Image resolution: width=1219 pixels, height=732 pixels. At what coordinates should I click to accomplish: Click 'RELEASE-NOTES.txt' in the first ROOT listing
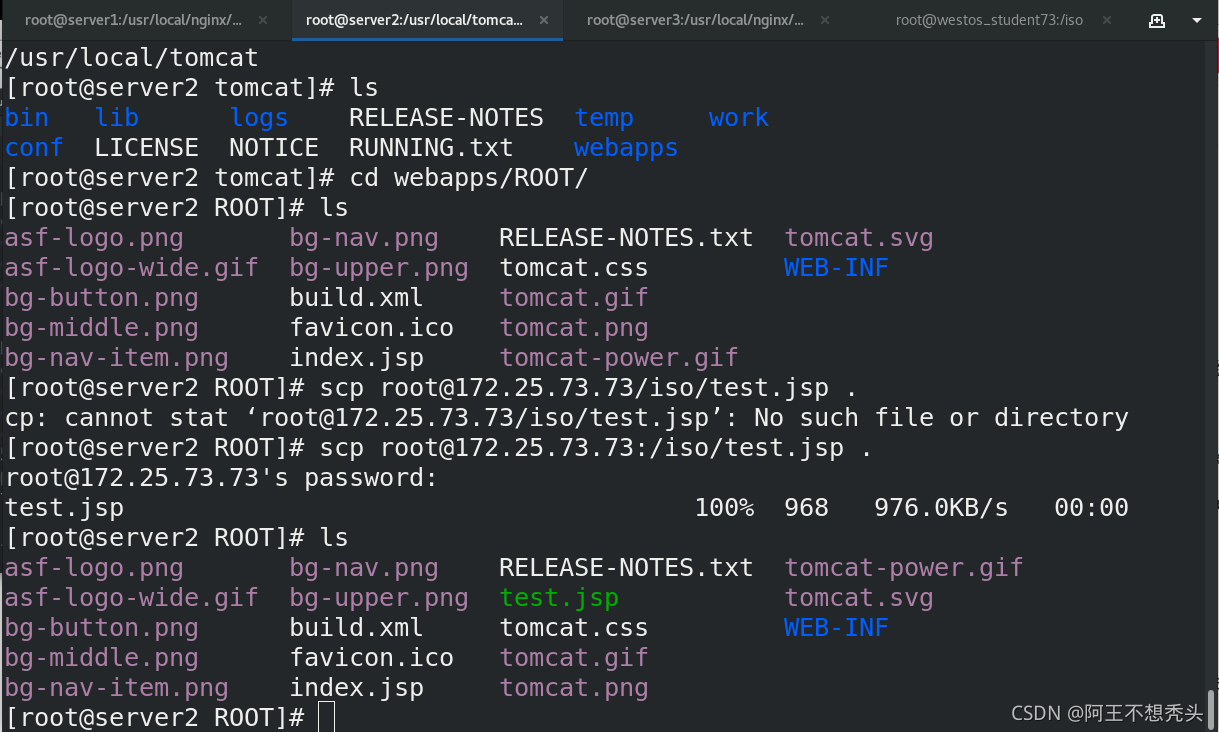pos(626,238)
